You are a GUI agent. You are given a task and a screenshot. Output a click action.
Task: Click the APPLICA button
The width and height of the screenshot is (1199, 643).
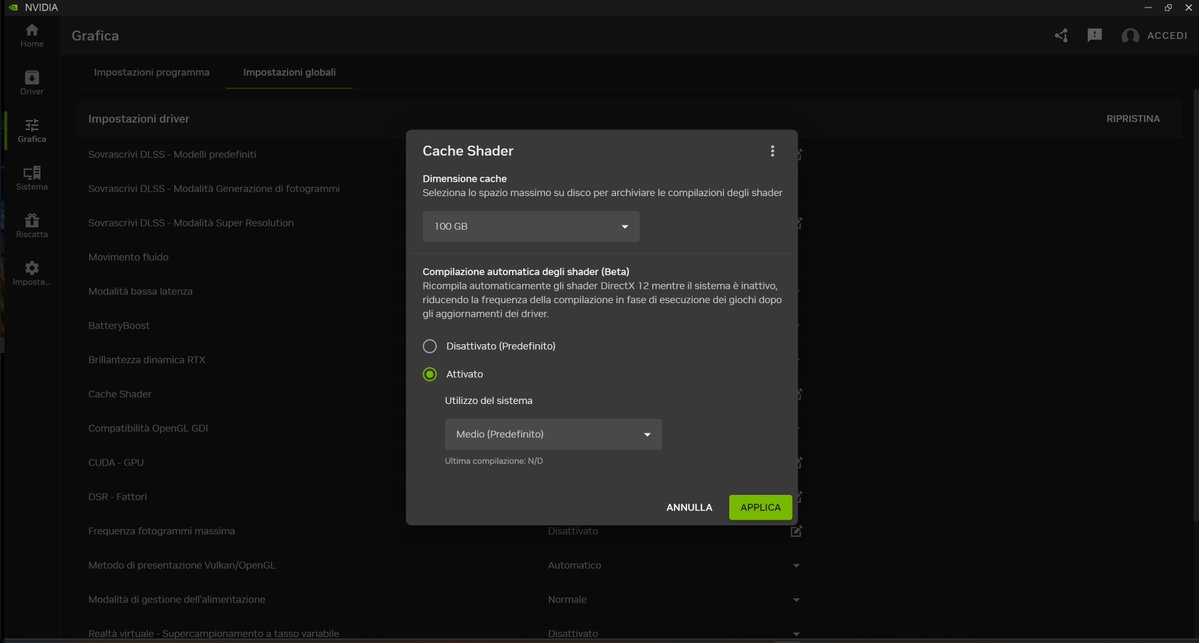760,507
